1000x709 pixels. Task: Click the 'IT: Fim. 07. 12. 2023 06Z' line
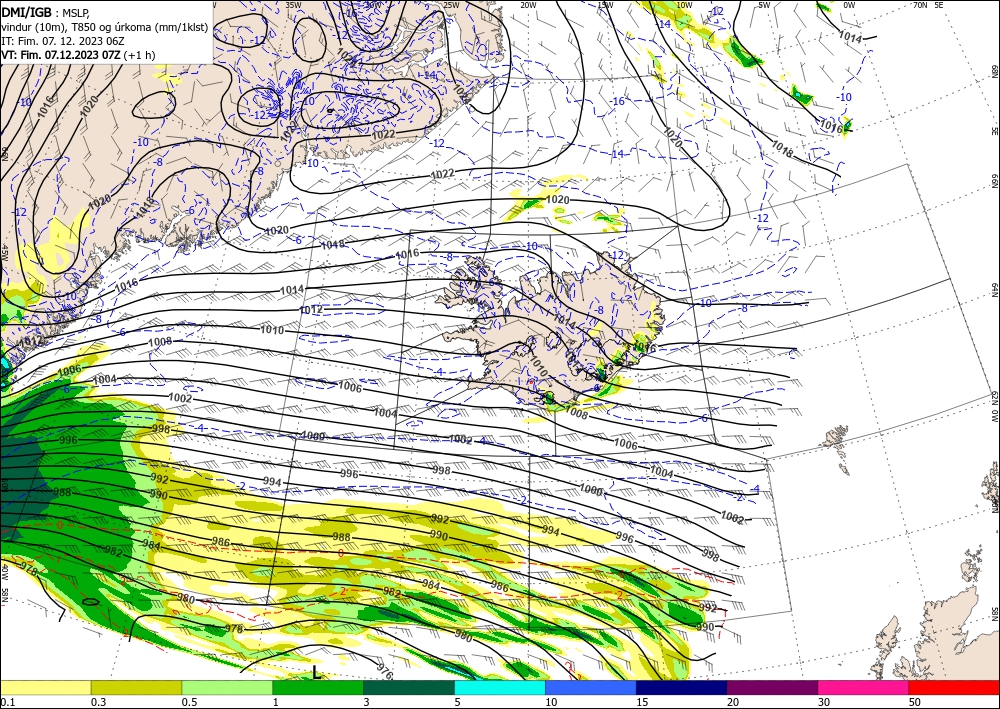pos(62,41)
